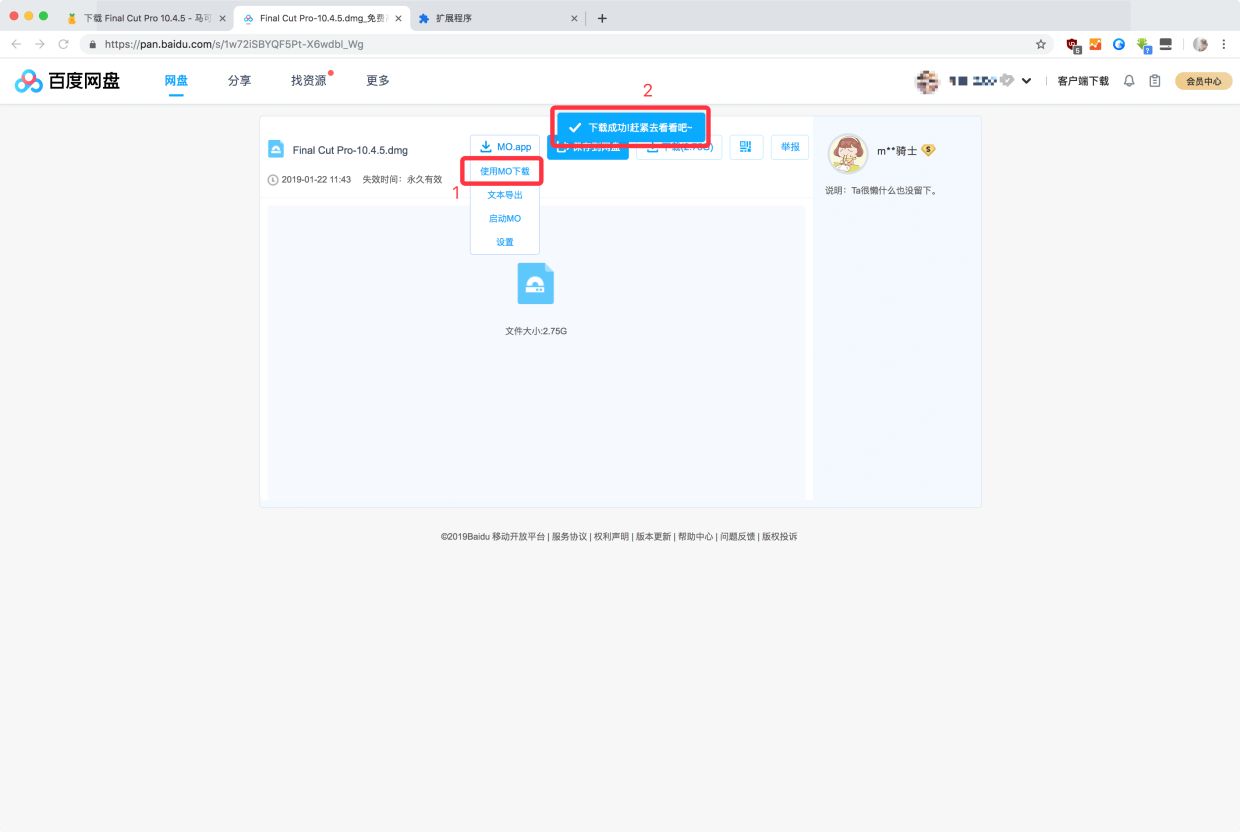Choose 启动MO from dropdown
The height and width of the screenshot is (832, 1240).
[505, 218]
